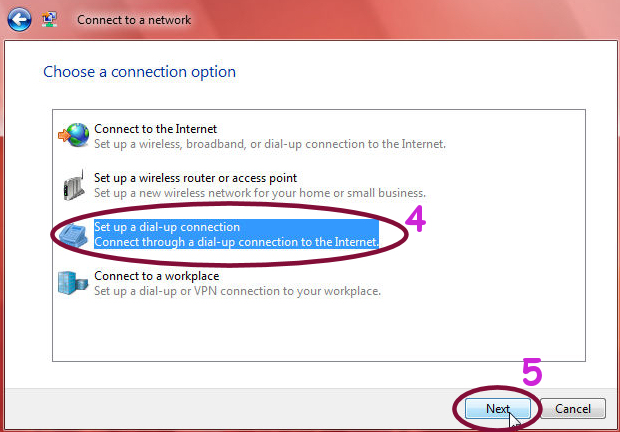Click the Cancel button
The width and height of the screenshot is (620, 432).
(573, 408)
